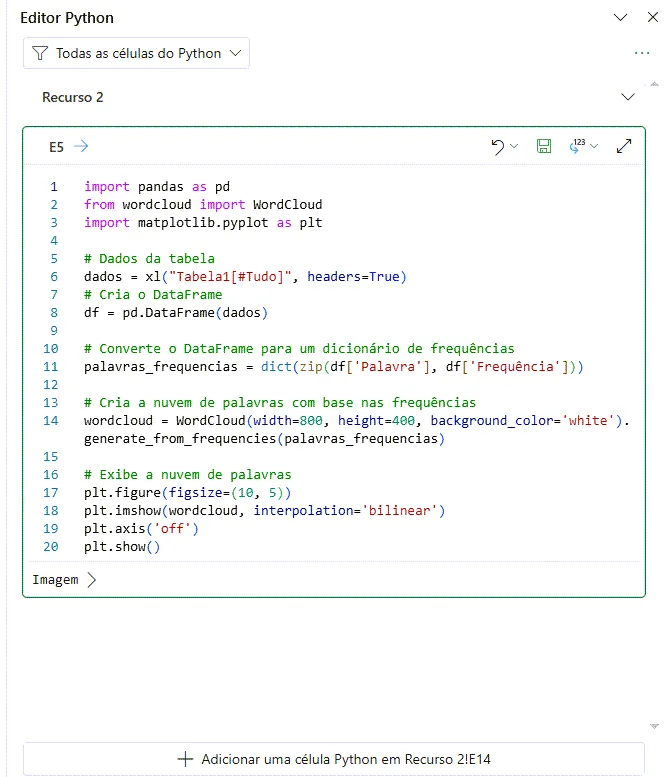The width and height of the screenshot is (664, 777).
Task: Click the 'from wordcloud import WordCloud' line
Action: click(203, 205)
